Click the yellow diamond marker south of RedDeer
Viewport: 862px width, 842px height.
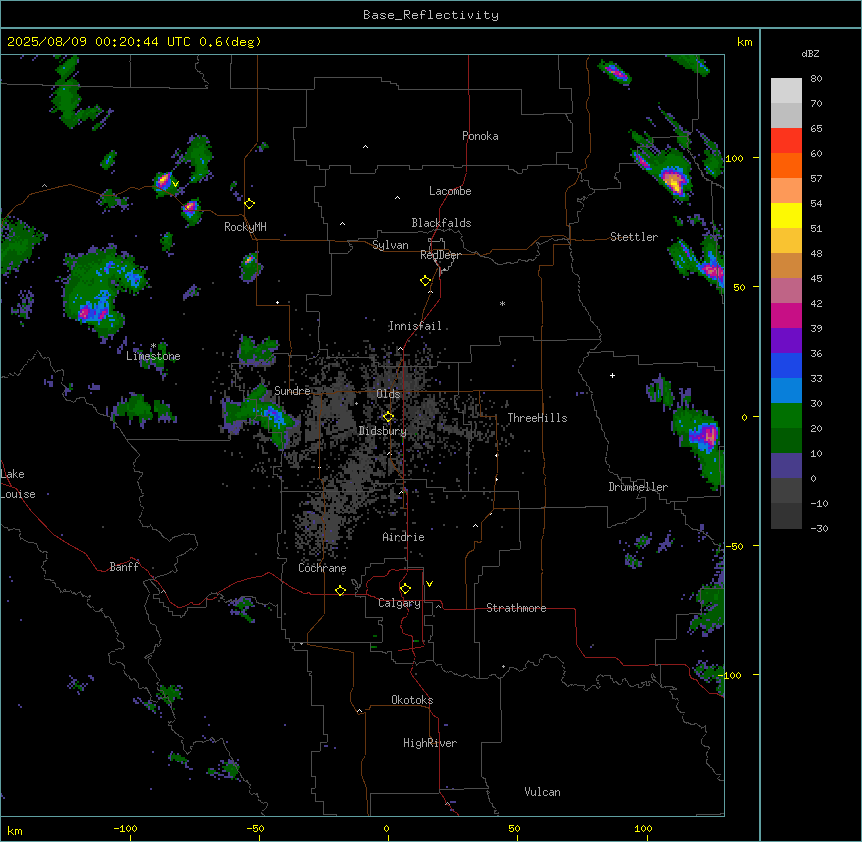coord(426,281)
